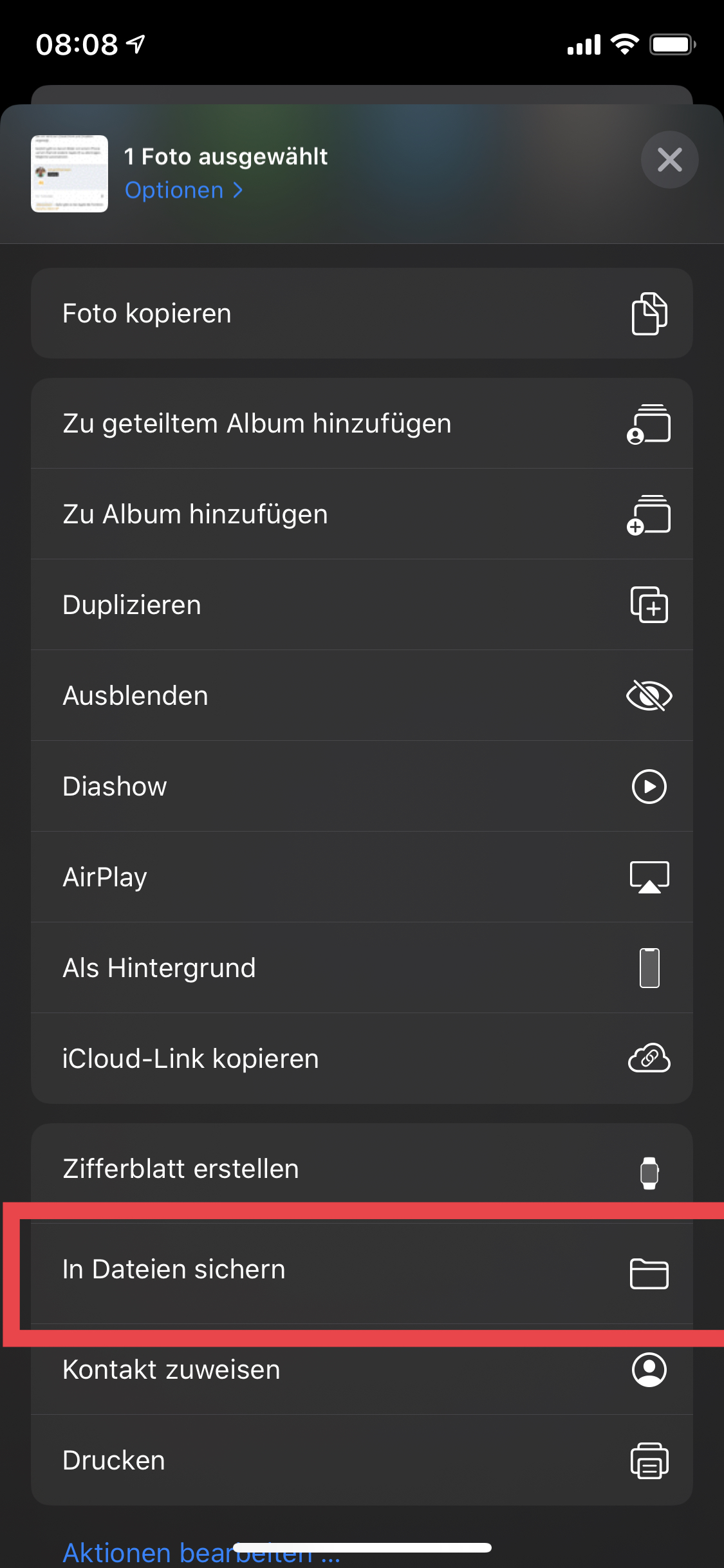Tap the add-to-album plus icon
724x1568 pixels.
point(649,514)
